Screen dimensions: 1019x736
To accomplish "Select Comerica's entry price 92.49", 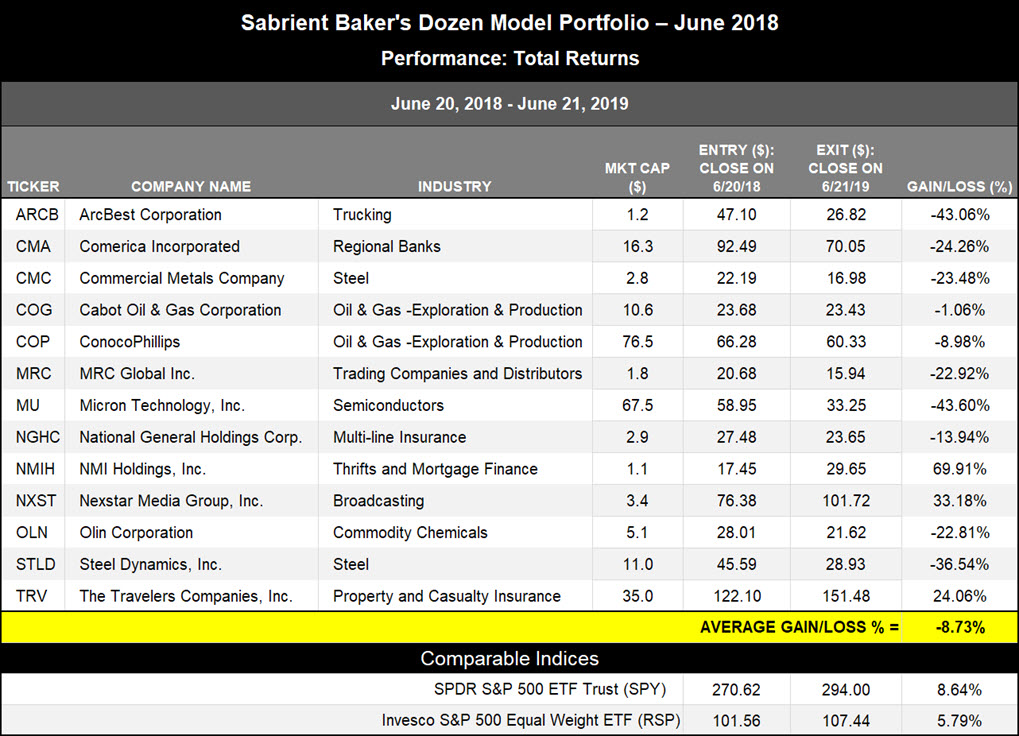I will (736, 246).
